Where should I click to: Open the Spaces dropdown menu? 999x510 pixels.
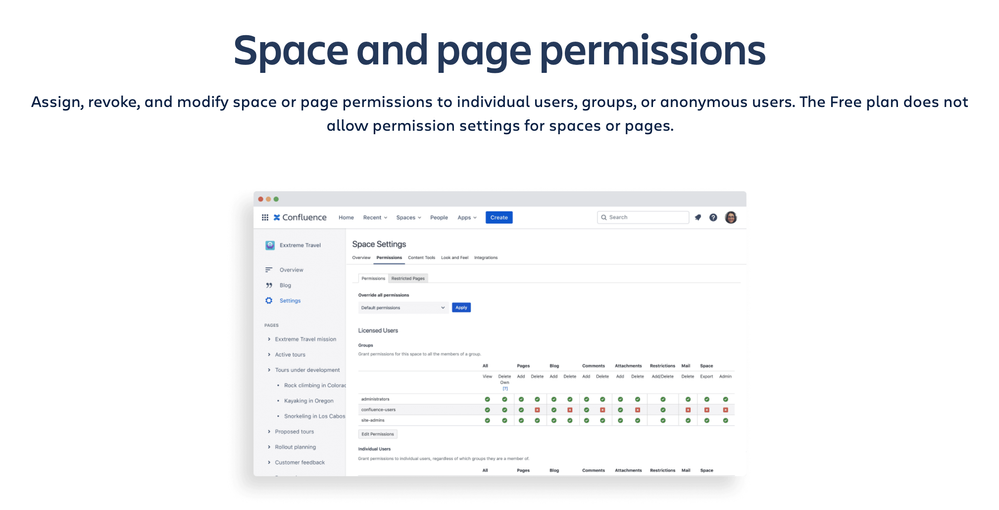[x=408, y=217]
